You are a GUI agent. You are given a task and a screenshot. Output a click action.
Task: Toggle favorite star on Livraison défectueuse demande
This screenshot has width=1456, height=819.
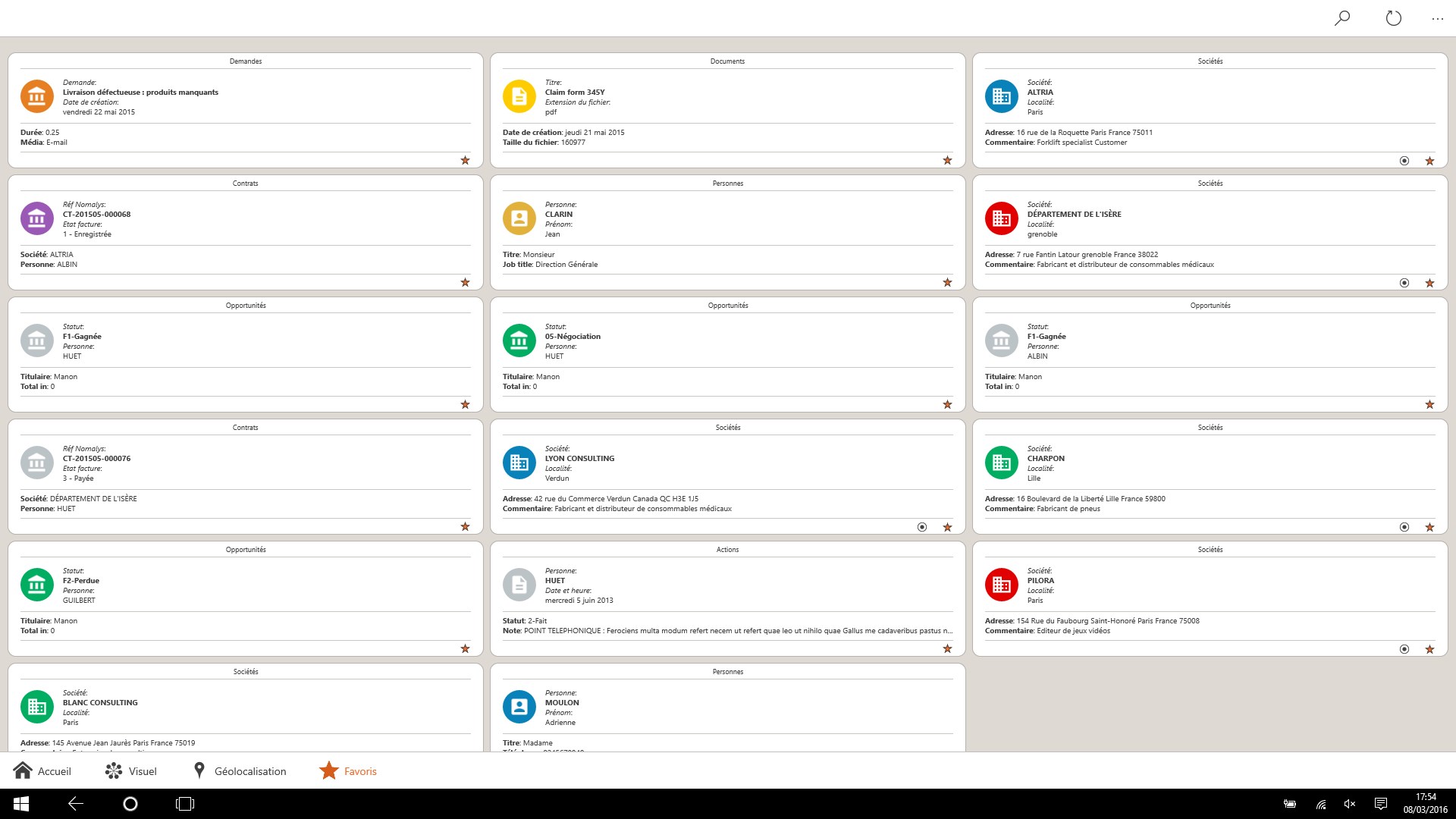pos(465,160)
